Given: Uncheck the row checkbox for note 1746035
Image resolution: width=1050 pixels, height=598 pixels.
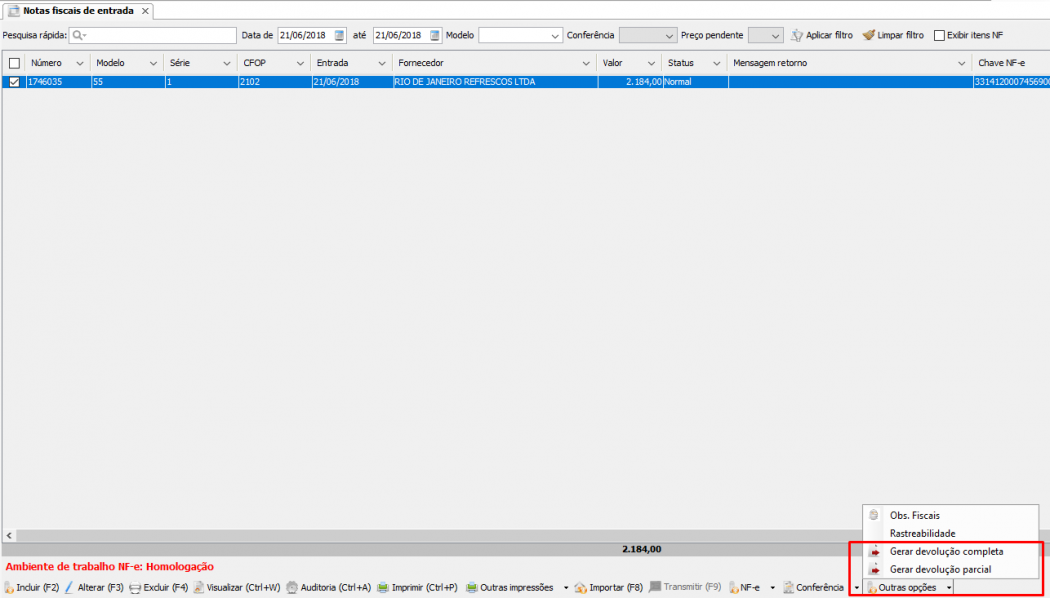Looking at the screenshot, I should pyautogui.click(x=14, y=82).
